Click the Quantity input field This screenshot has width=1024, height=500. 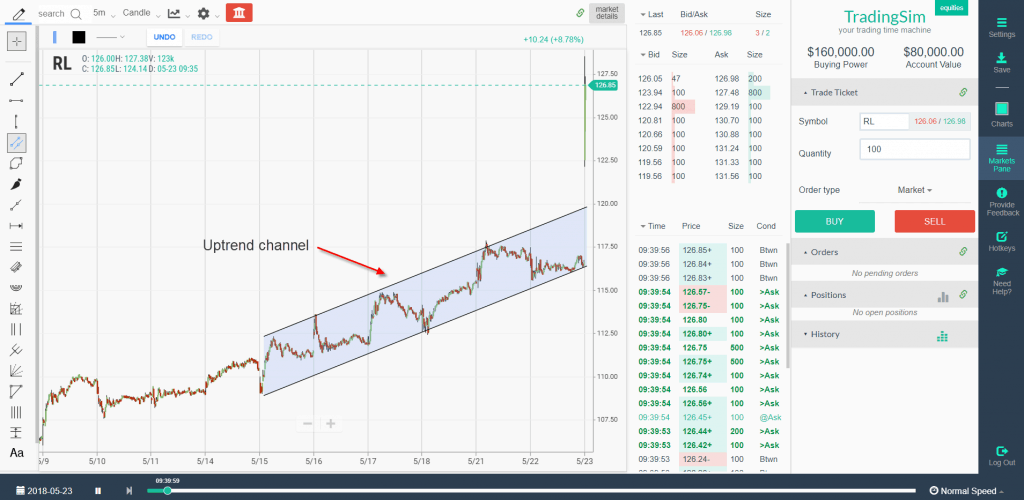coord(914,149)
